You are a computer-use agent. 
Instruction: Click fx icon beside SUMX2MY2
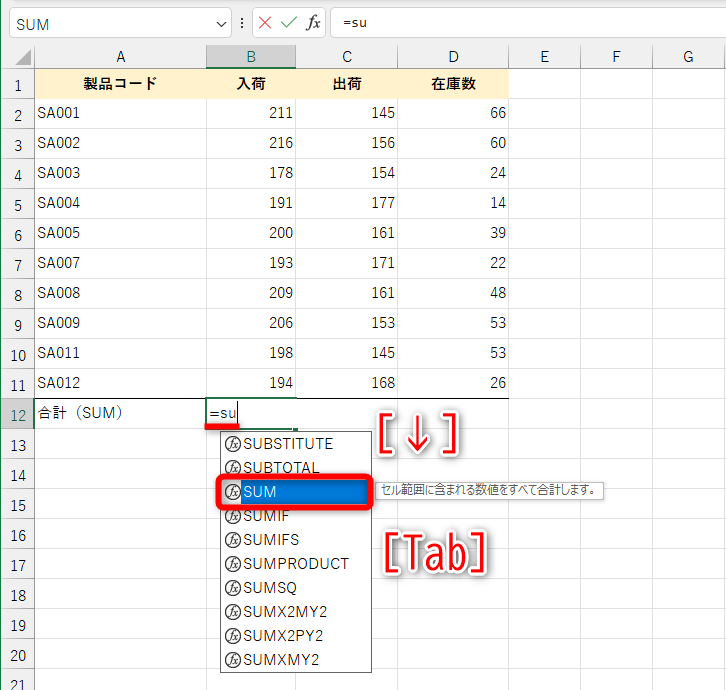(x=232, y=612)
